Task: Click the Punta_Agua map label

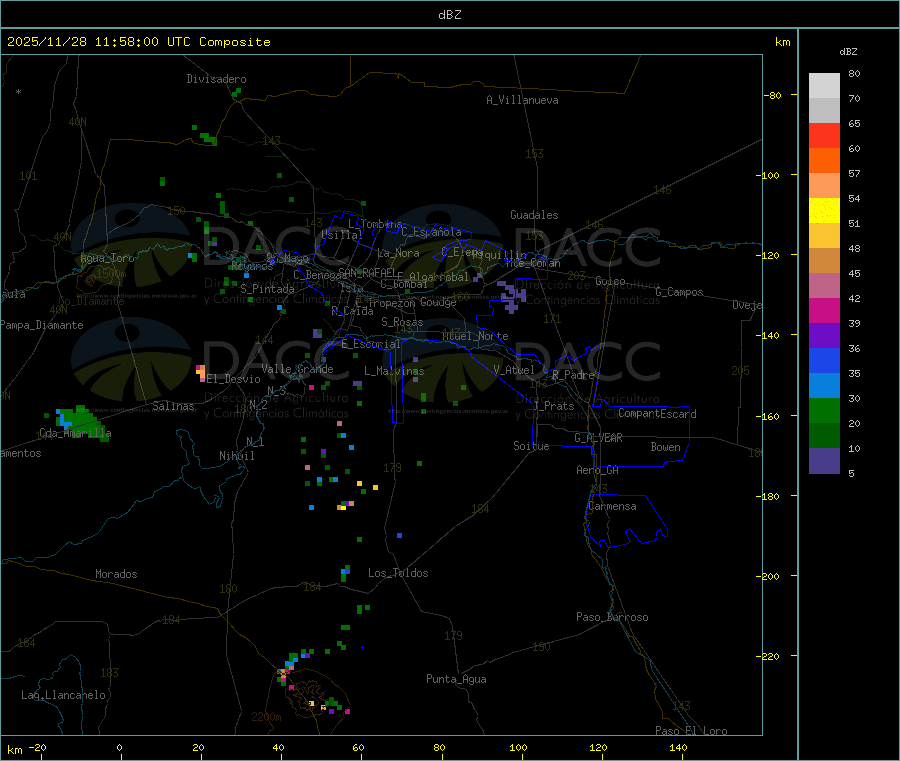Action: click(456, 679)
